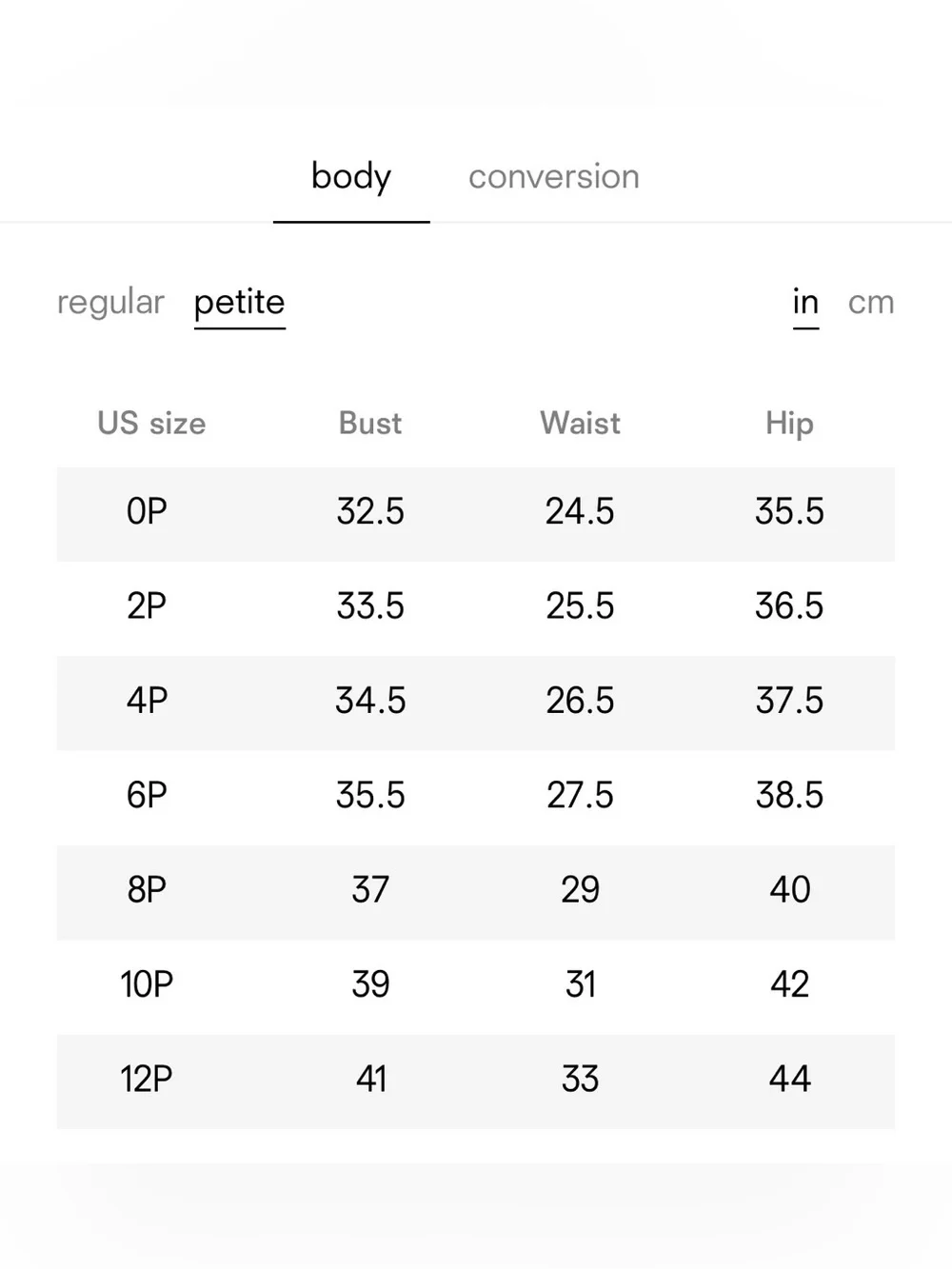Select the 4P size row
Screen dimensions: 952x1269
tap(476, 703)
